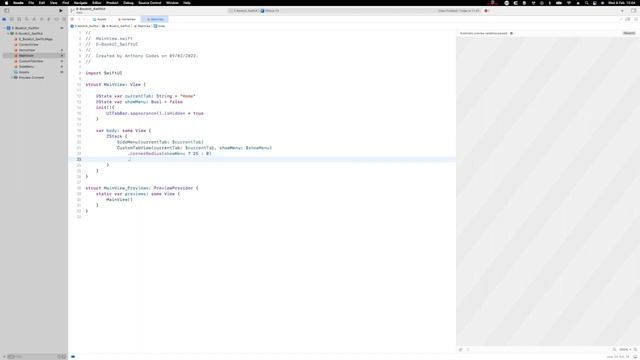Collapse the E-BookUI_SwiftUI group folder
640x360 pixels.
[x=8, y=33]
